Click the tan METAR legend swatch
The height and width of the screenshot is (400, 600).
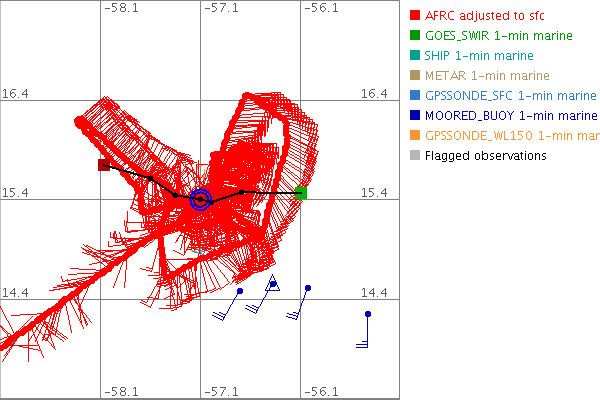point(415,76)
